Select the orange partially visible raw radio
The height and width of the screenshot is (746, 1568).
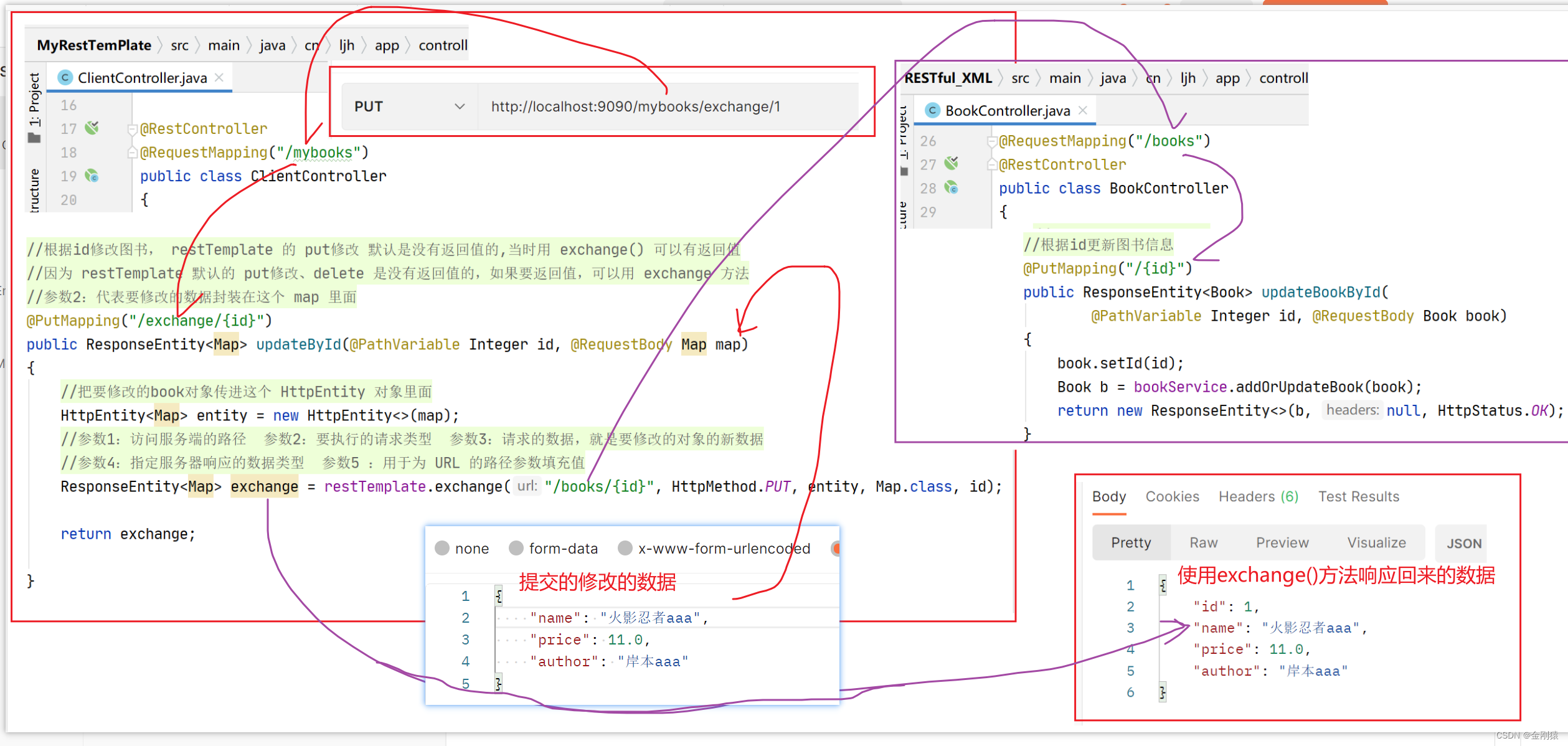[x=836, y=548]
